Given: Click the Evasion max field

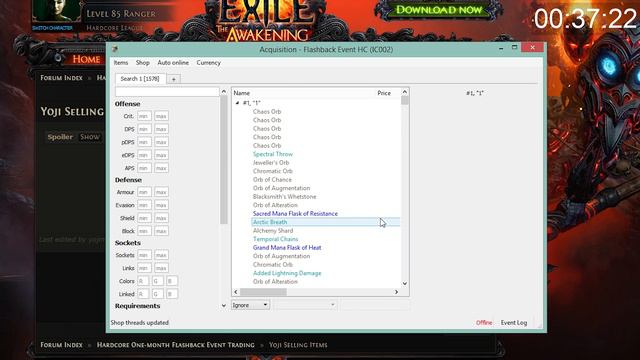Looking at the screenshot, I should (x=161, y=205).
